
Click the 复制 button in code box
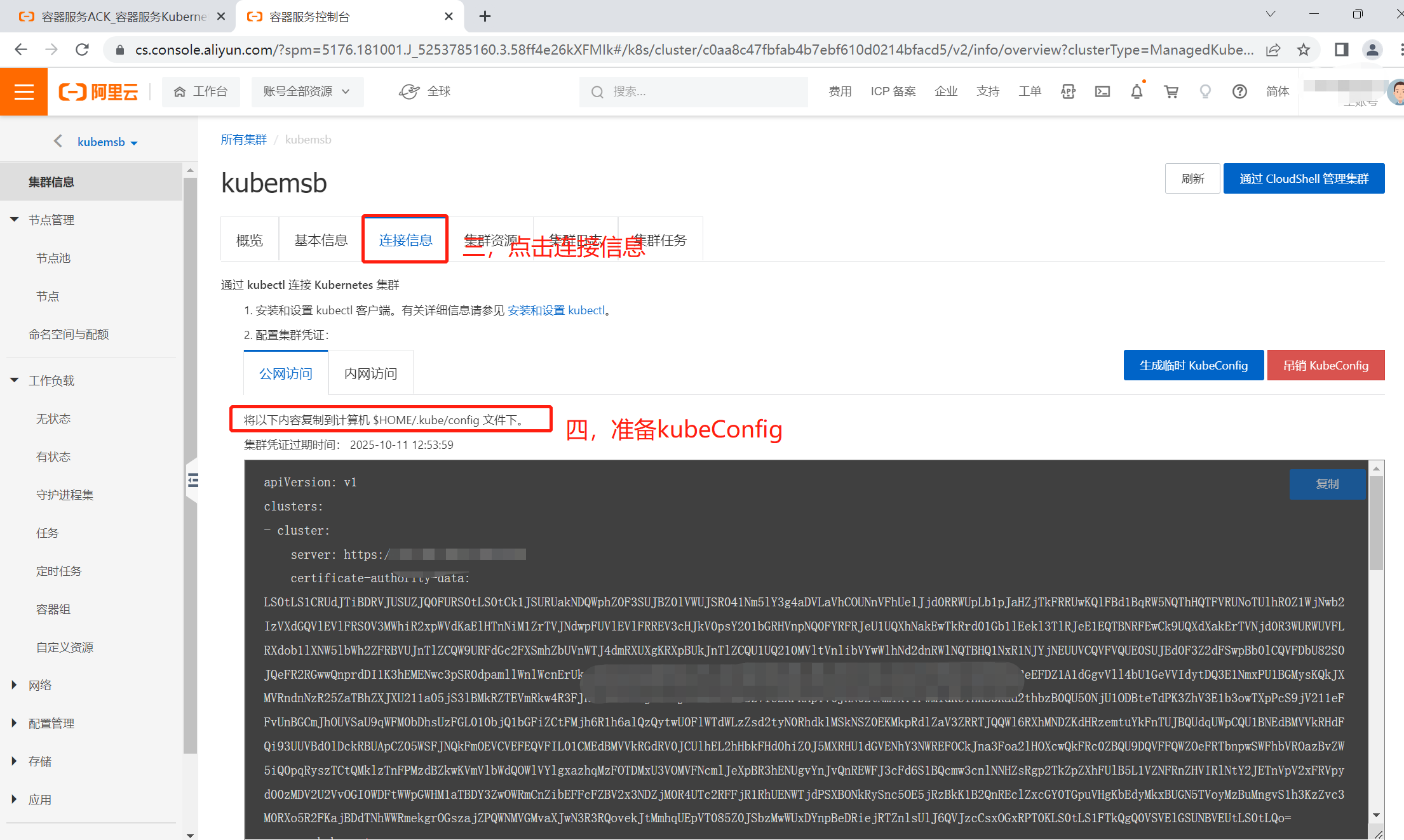[1327, 484]
